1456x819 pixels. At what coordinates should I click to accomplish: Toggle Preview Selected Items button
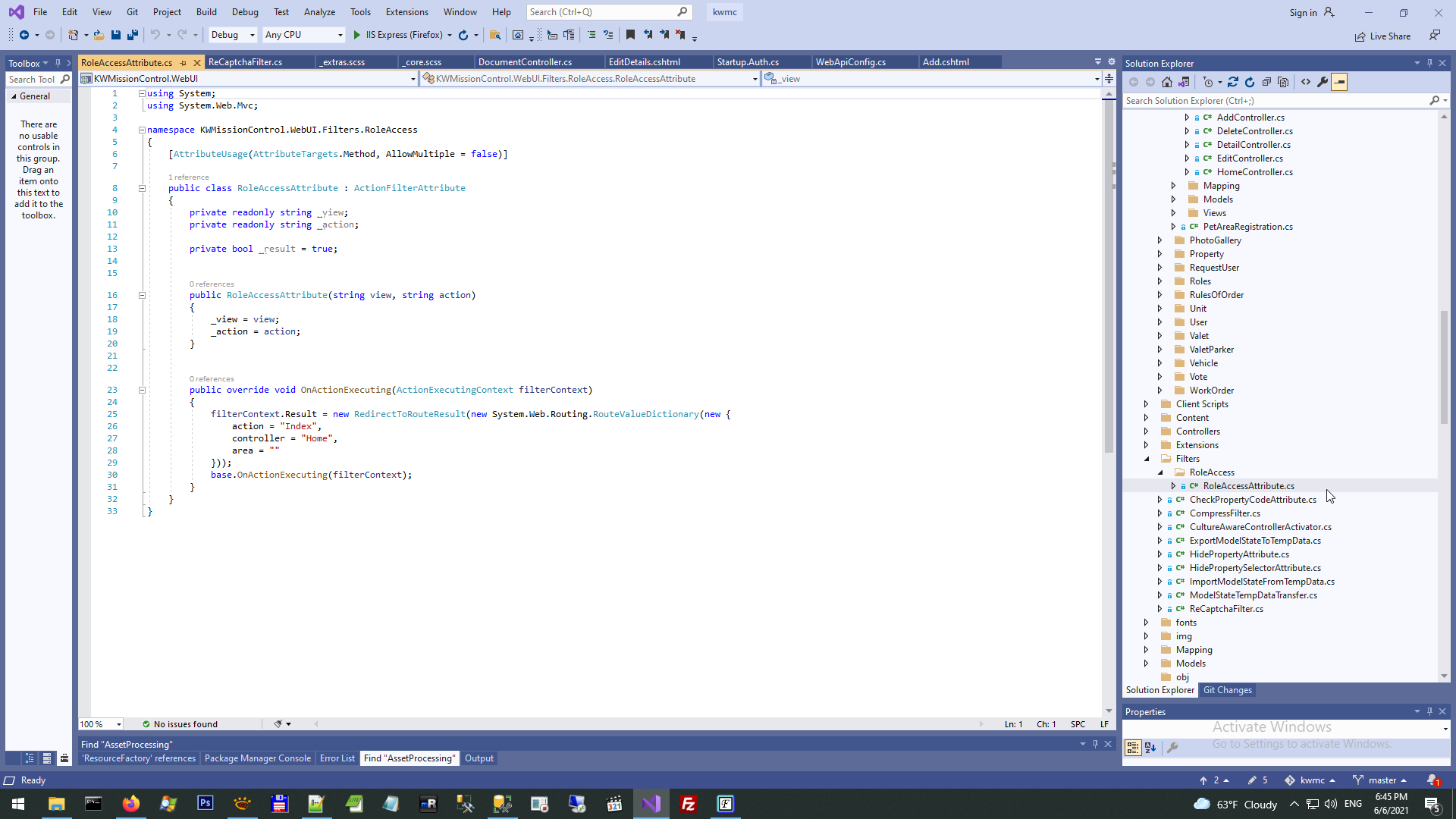(x=1340, y=82)
